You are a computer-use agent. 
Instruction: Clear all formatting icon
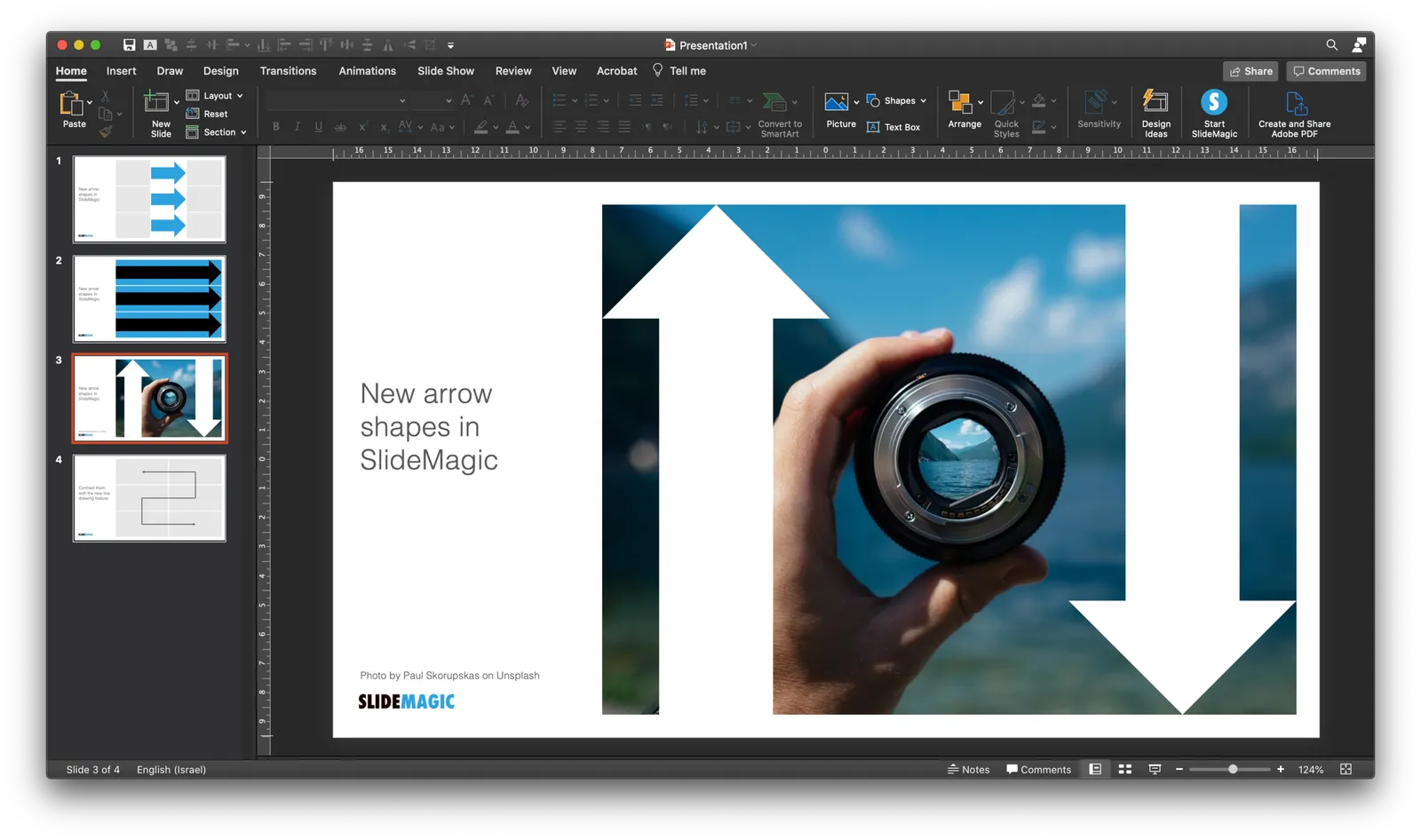tap(522, 100)
